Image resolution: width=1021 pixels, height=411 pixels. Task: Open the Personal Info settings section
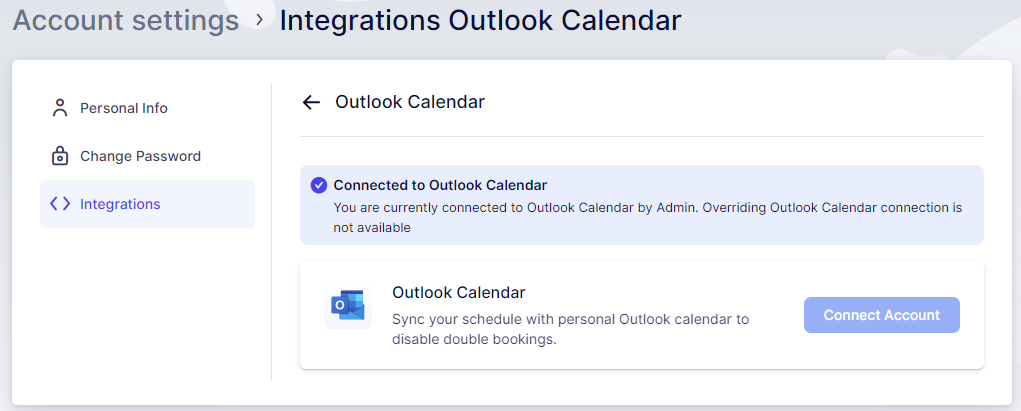123,108
